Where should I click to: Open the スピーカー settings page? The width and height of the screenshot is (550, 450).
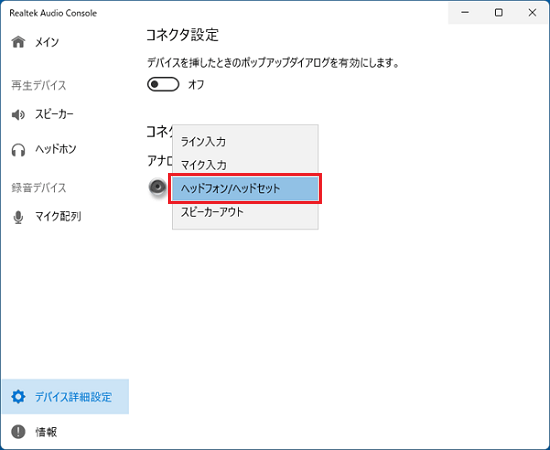tap(65, 115)
